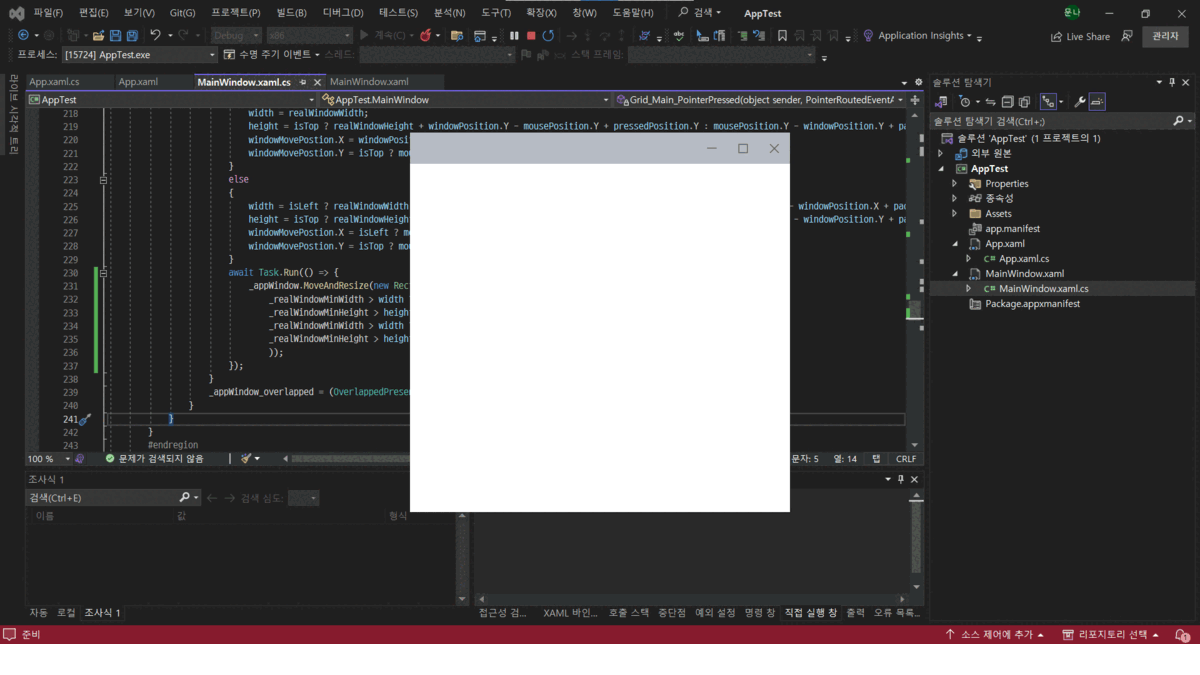Screen dimensions: 1200x675
Task: Click the Undo arrow icon
Action: click(155, 35)
